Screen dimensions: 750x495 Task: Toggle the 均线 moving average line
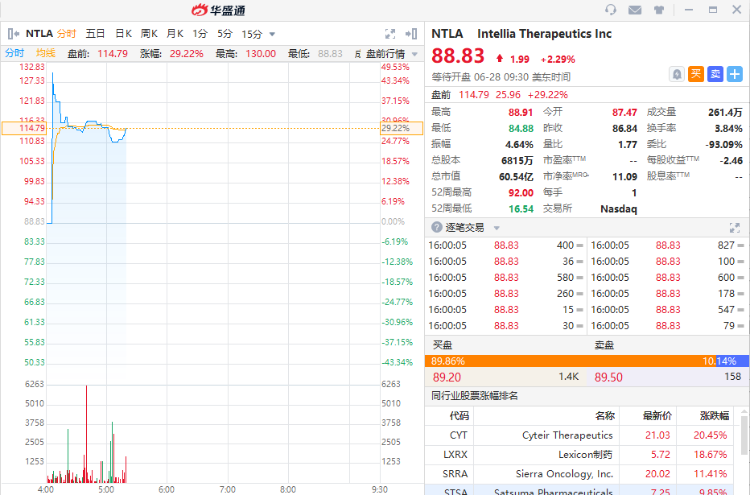click(x=46, y=53)
